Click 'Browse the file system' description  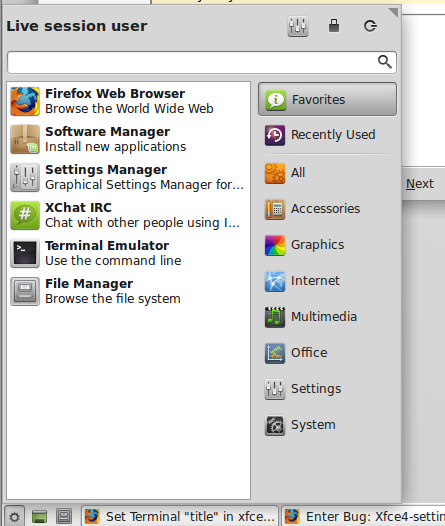(x=113, y=299)
